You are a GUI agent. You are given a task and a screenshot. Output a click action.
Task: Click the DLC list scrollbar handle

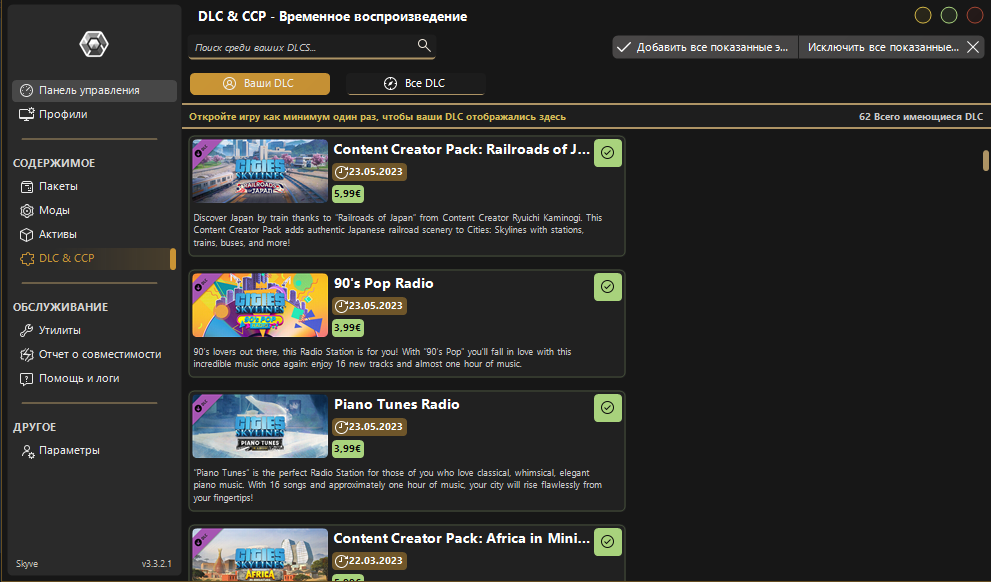point(985,161)
